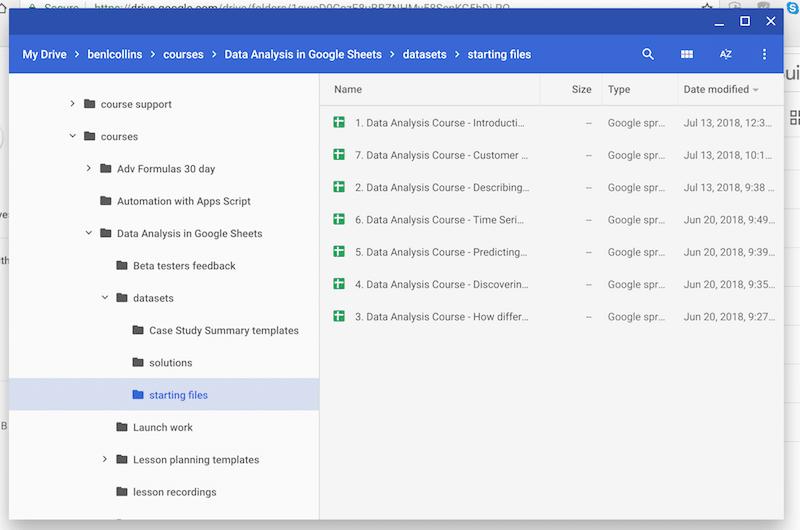The image size is (800, 530).
Task: Expand the Lesson planning templates chevron
Action: point(105,459)
